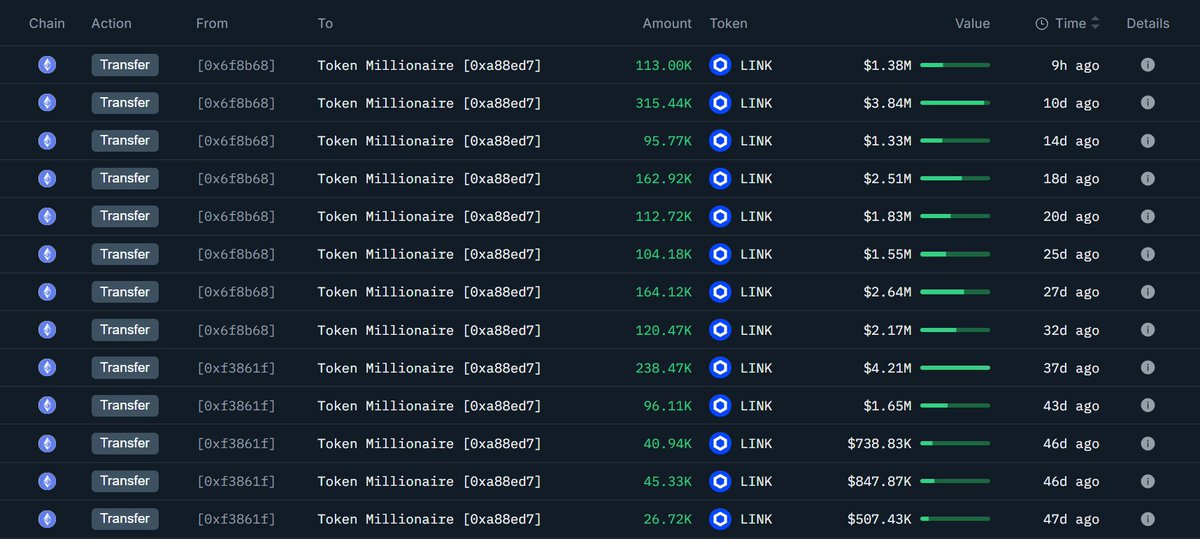
Task: Open details icon for $3.84M transfer
Action: point(1147,103)
